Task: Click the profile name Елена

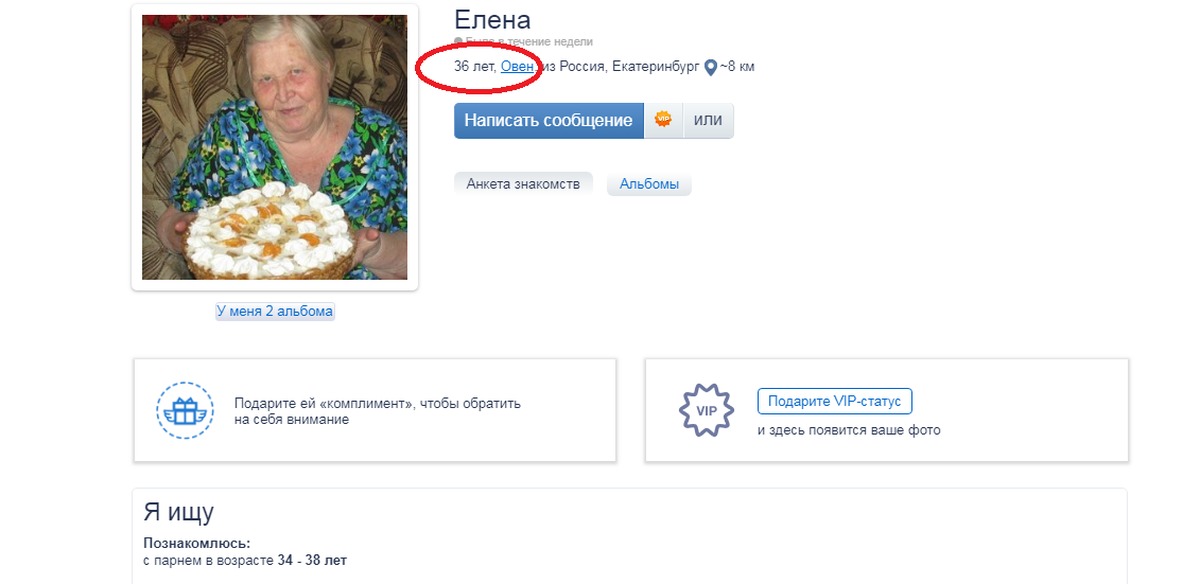Action: 492,19
